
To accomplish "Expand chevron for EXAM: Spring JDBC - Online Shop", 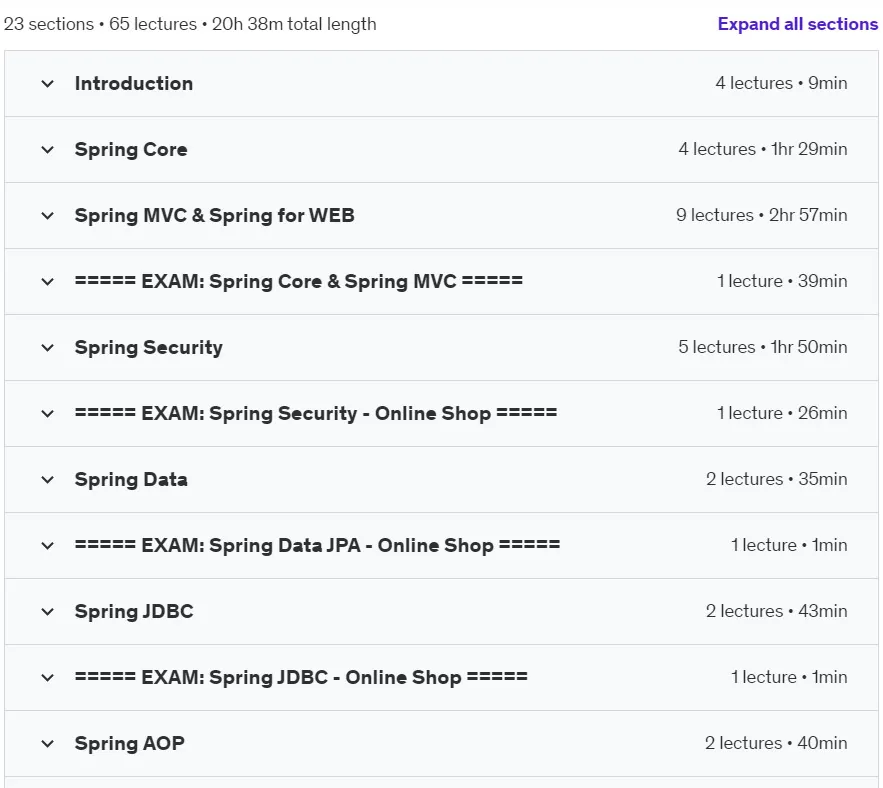I will (48, 678).
